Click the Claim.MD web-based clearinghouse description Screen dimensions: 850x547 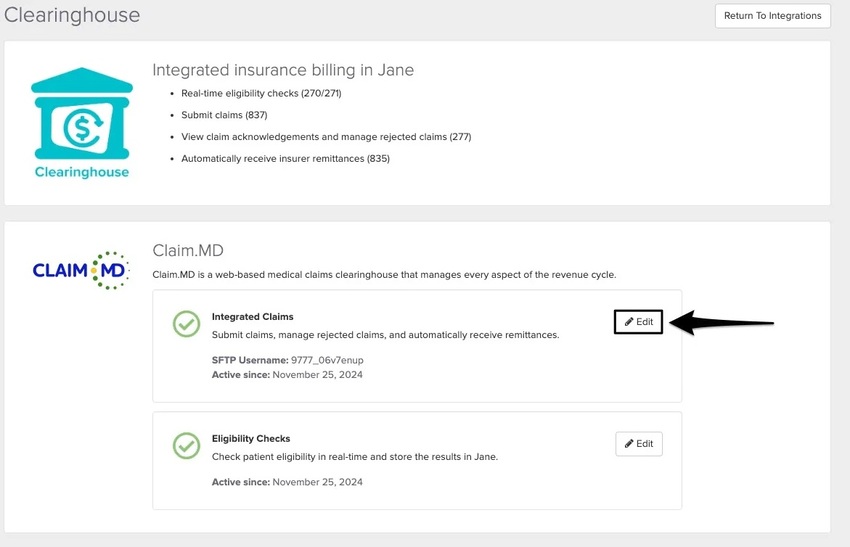[x=384, y=275]
